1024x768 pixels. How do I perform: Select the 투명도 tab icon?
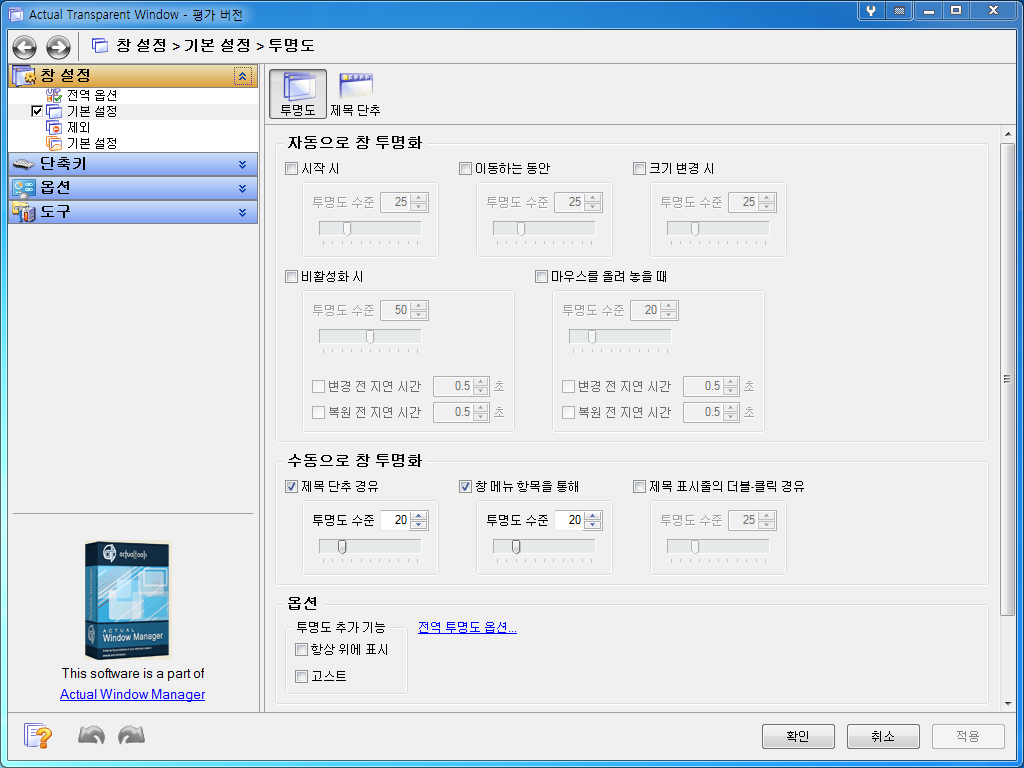297,94
